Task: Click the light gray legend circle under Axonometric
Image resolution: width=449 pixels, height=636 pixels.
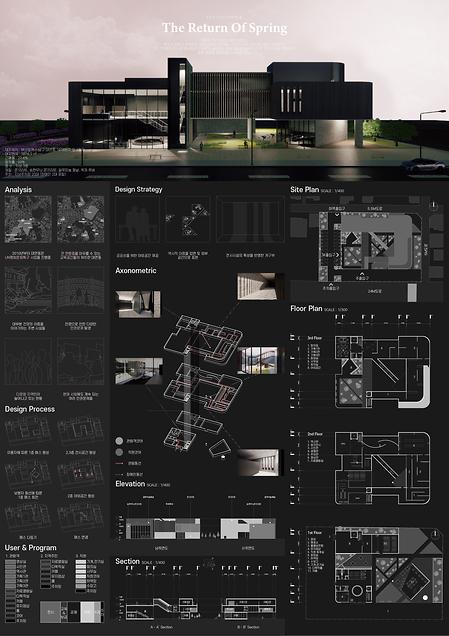Action: (119, 440)
